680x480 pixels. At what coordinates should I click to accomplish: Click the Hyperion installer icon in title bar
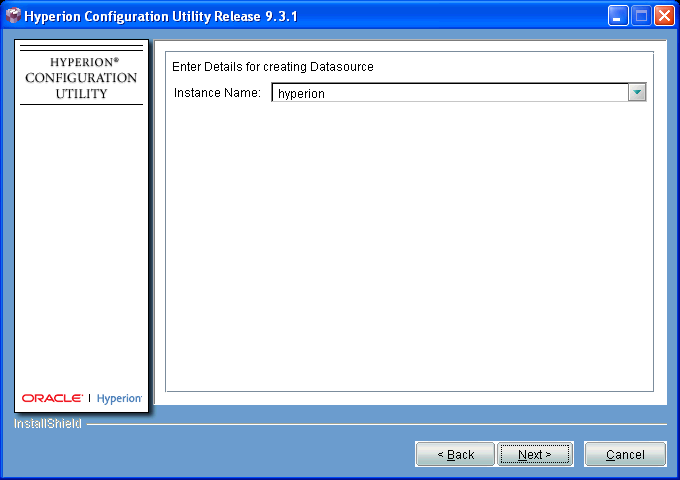click(13, 16)
